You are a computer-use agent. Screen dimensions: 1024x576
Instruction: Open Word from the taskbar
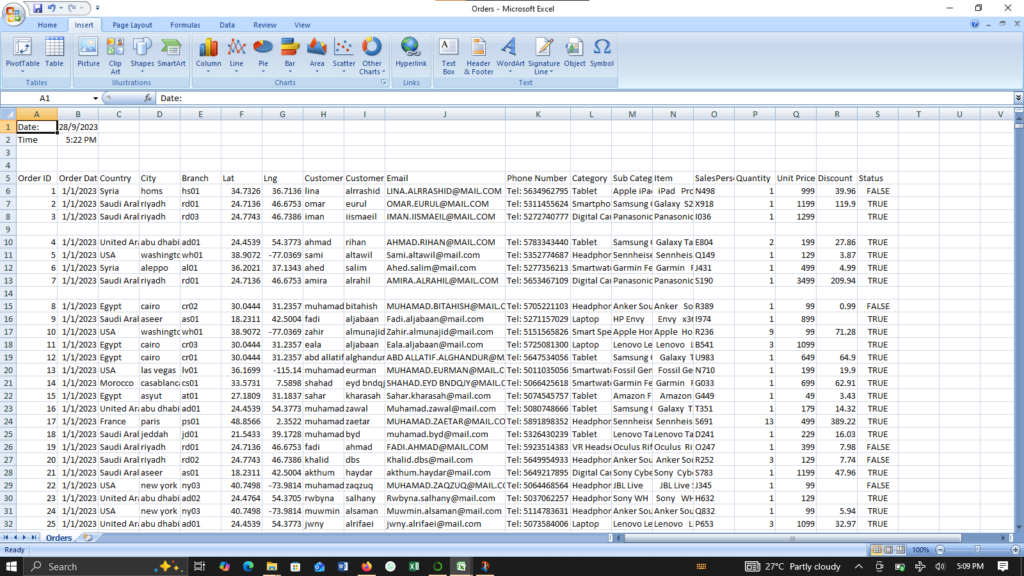343,566
